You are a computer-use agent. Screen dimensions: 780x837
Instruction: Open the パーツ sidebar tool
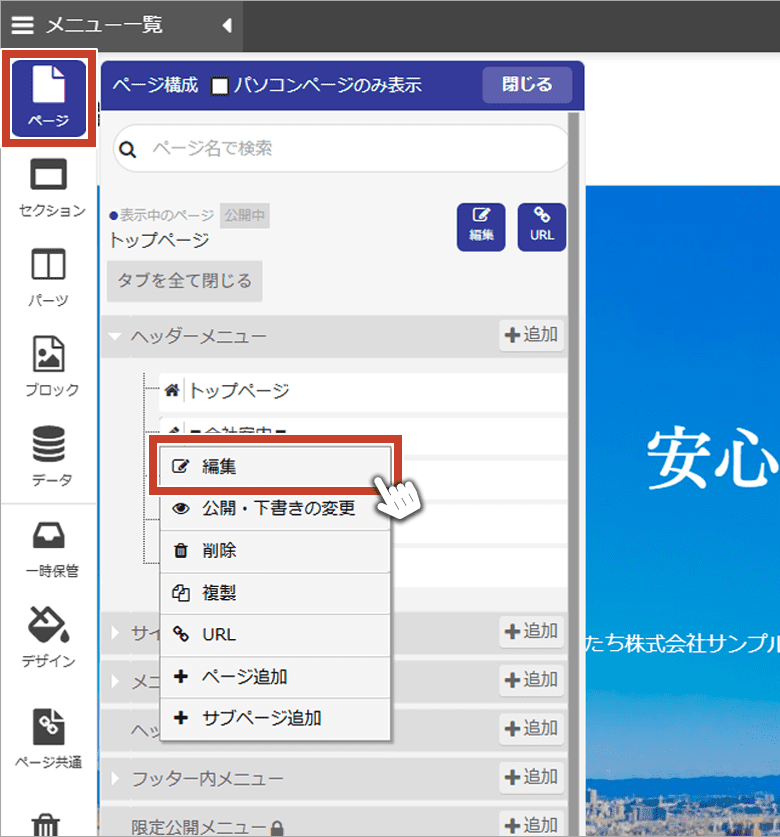49,278
